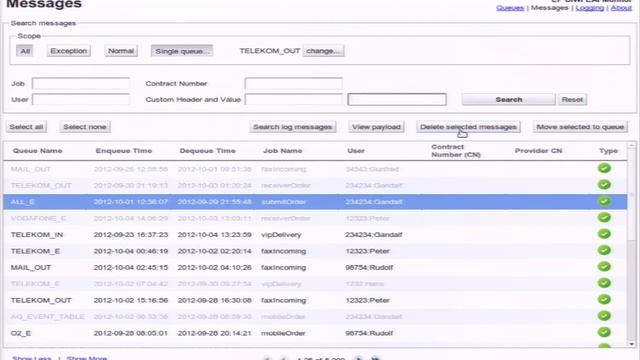
Task: Click Delete selected messages
Action: 468,127
